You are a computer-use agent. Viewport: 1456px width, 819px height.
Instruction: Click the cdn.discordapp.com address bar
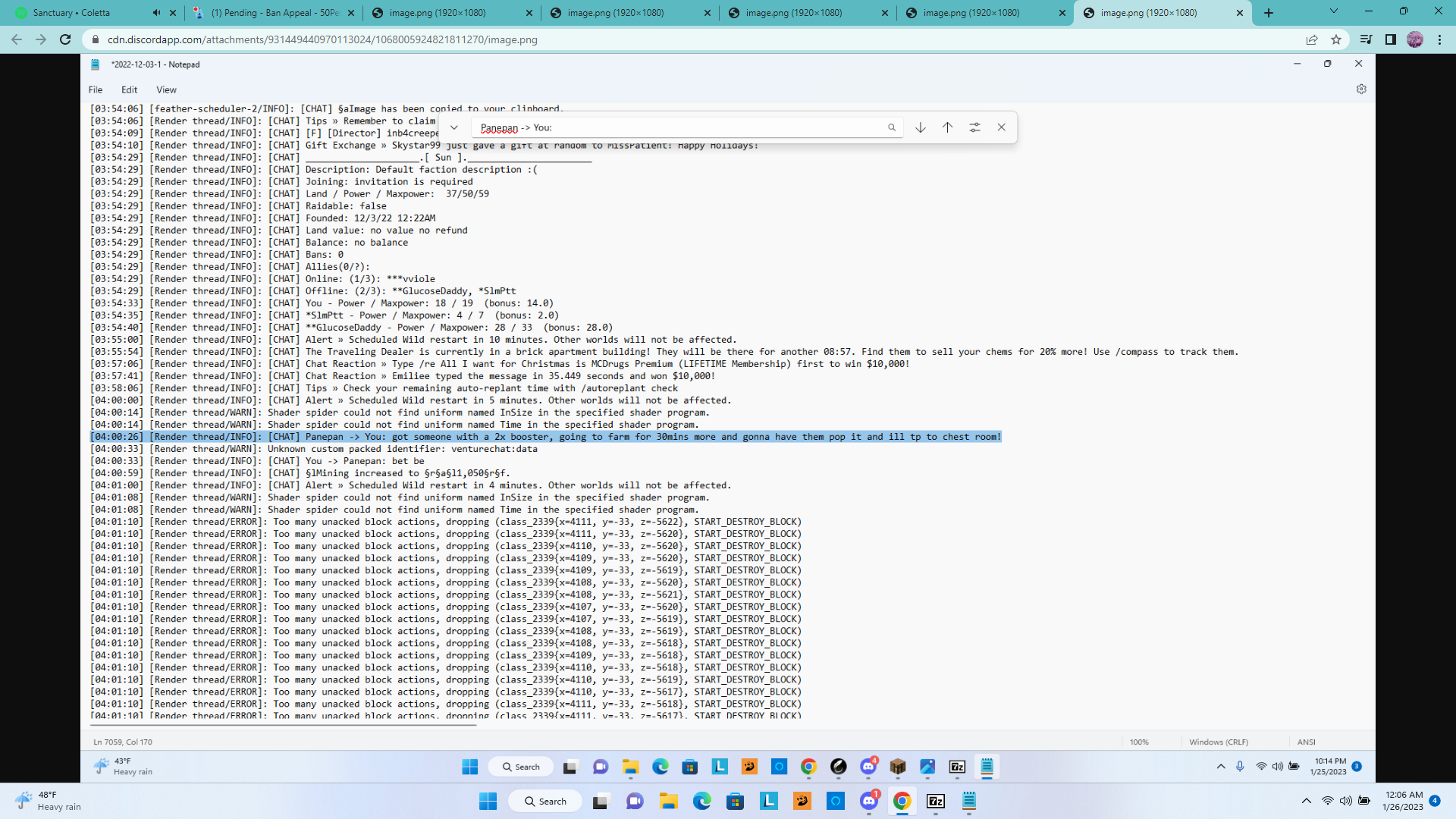322,39
